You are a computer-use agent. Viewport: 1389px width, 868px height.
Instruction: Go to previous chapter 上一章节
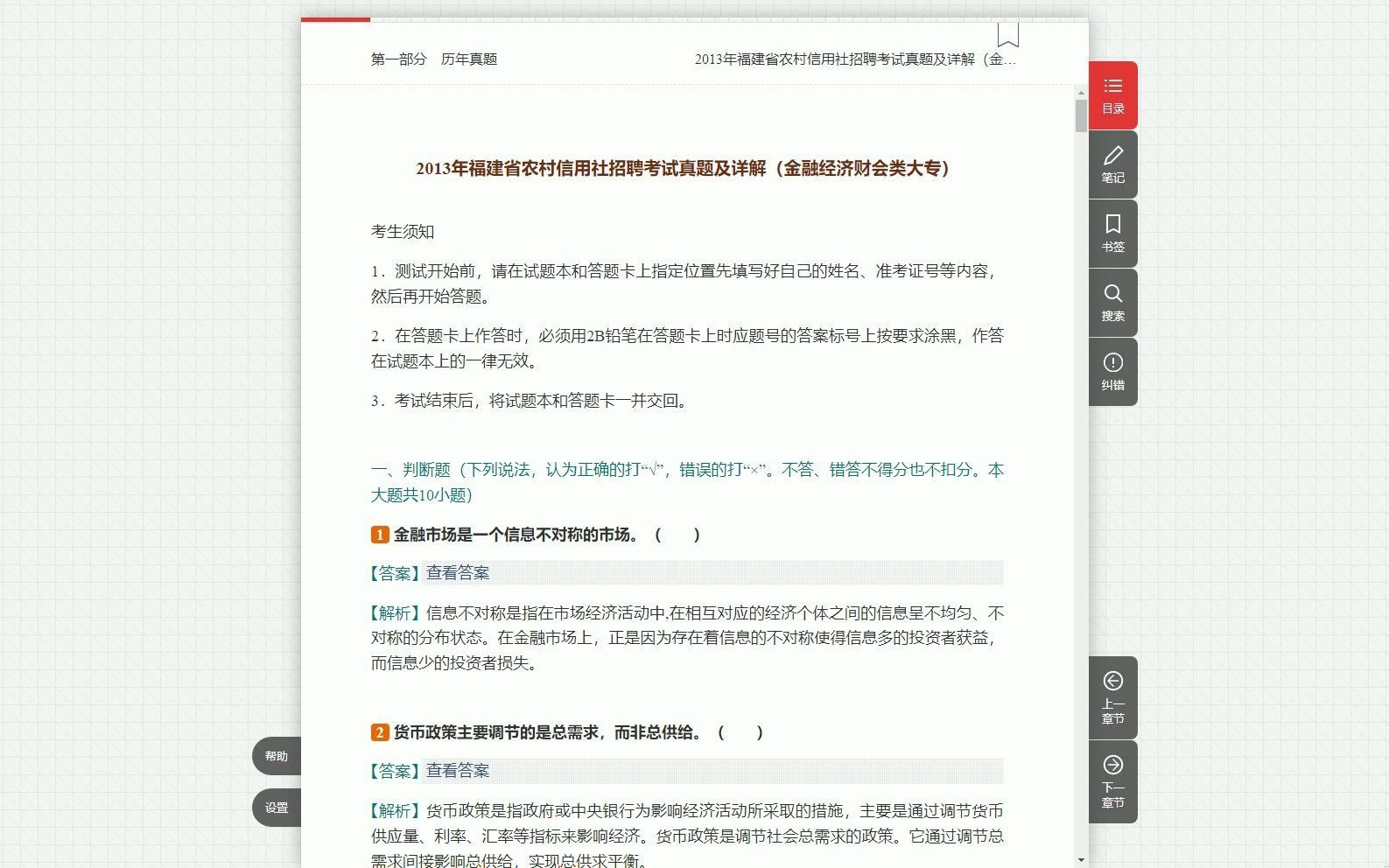pos(1112,697)
